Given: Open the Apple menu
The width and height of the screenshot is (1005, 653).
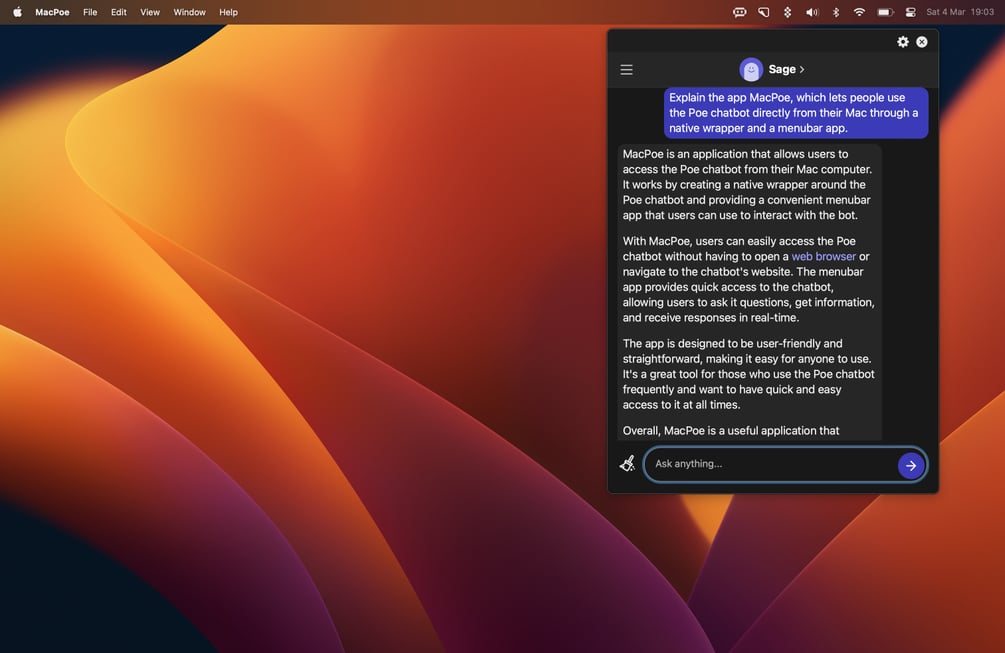Looking at the screenshot, I should click(17, 12).
